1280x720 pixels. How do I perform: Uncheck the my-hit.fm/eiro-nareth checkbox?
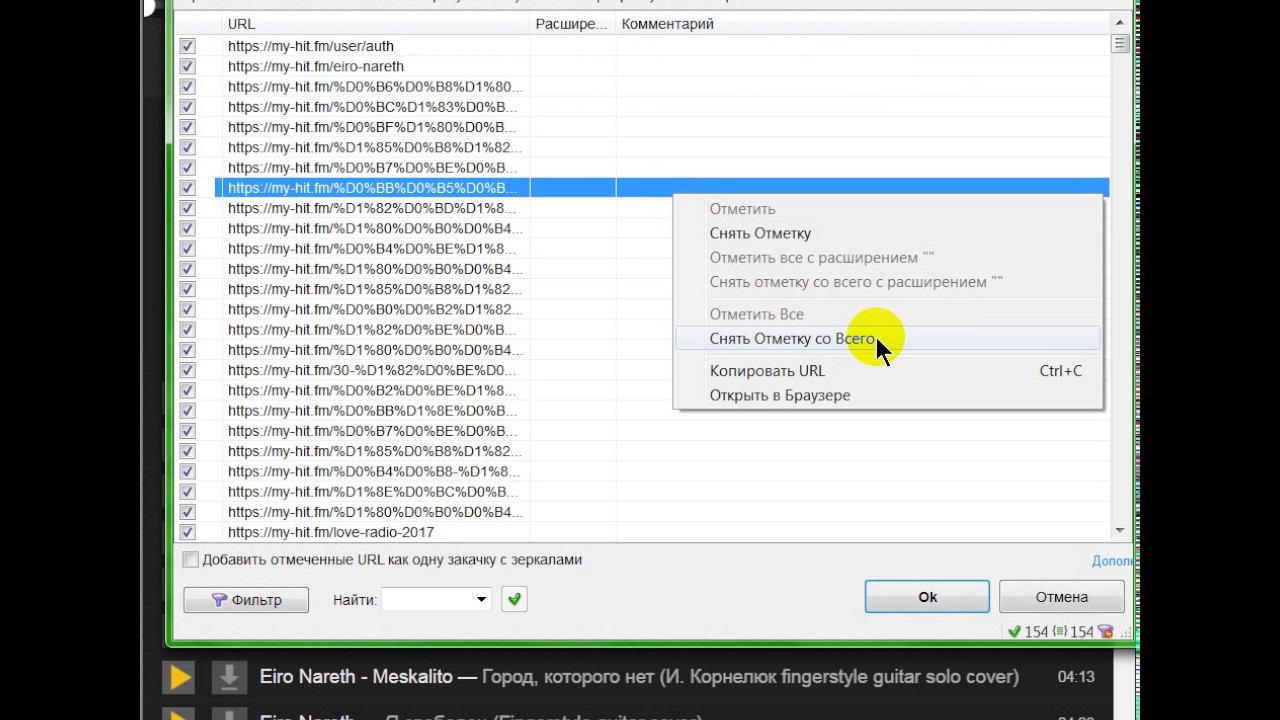[x=187, y=66]
